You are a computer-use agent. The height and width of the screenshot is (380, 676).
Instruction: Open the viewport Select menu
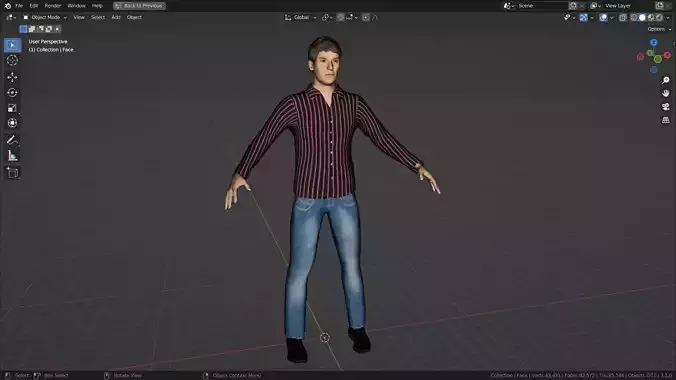click(x=98, y=17)
